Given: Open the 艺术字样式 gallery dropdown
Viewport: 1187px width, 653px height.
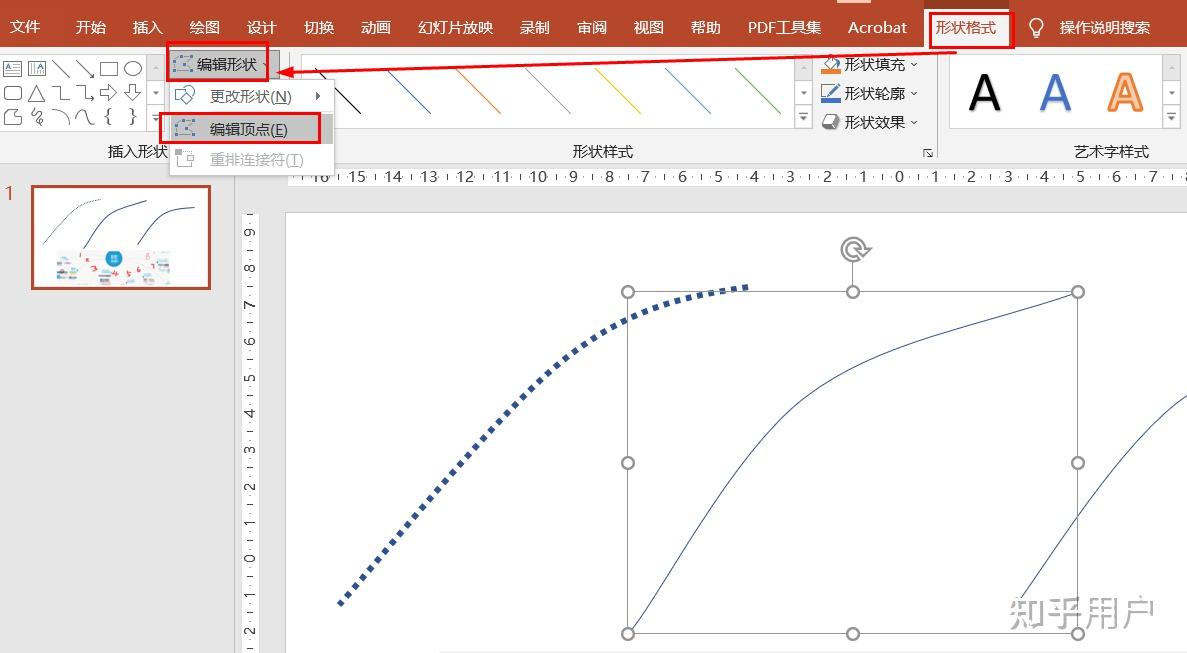Looking at the screenshot, I should [x=1170, y=117].
